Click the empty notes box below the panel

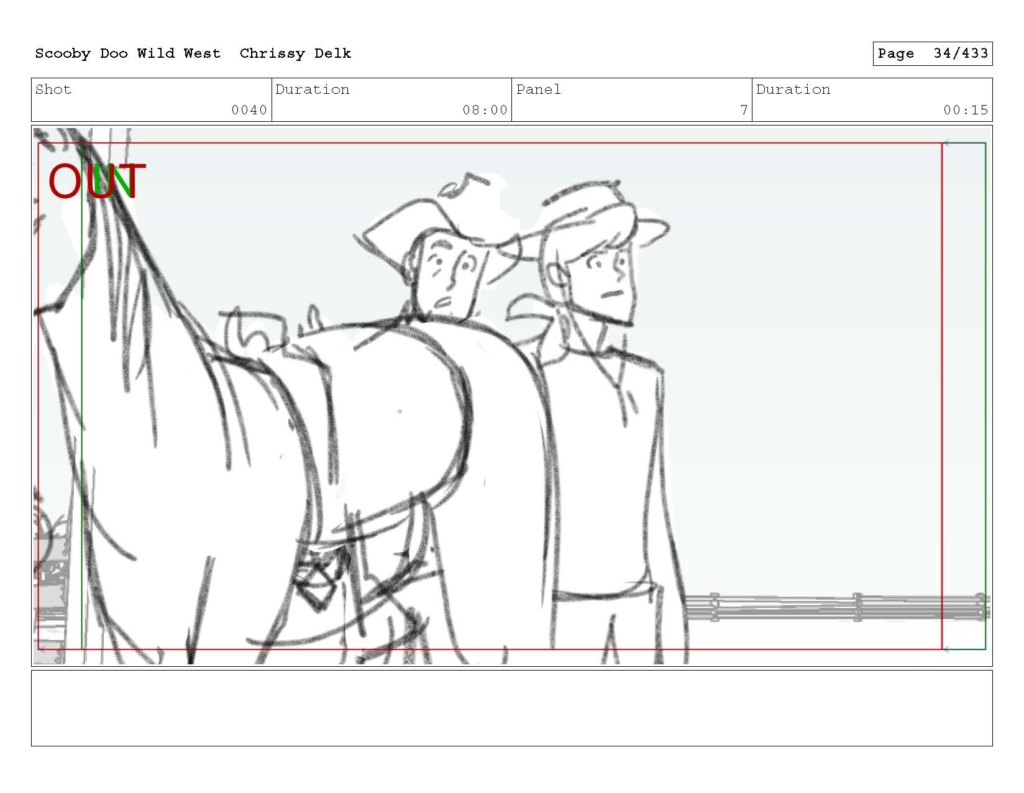(512, 708)
